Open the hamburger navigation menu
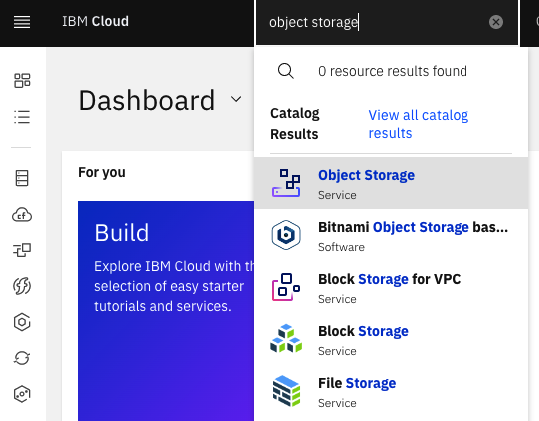Viewport: 539px width, 421px height. click(22, 22)
